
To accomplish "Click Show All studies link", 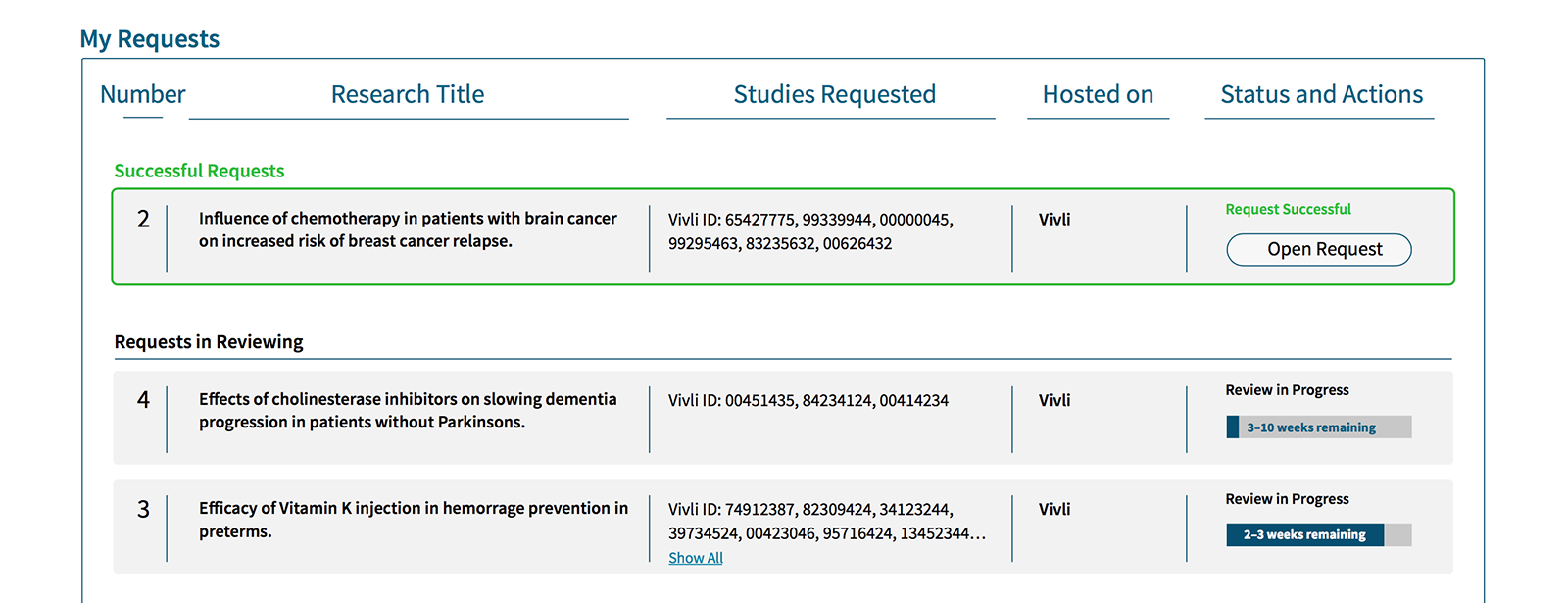I will coord(696,558).
